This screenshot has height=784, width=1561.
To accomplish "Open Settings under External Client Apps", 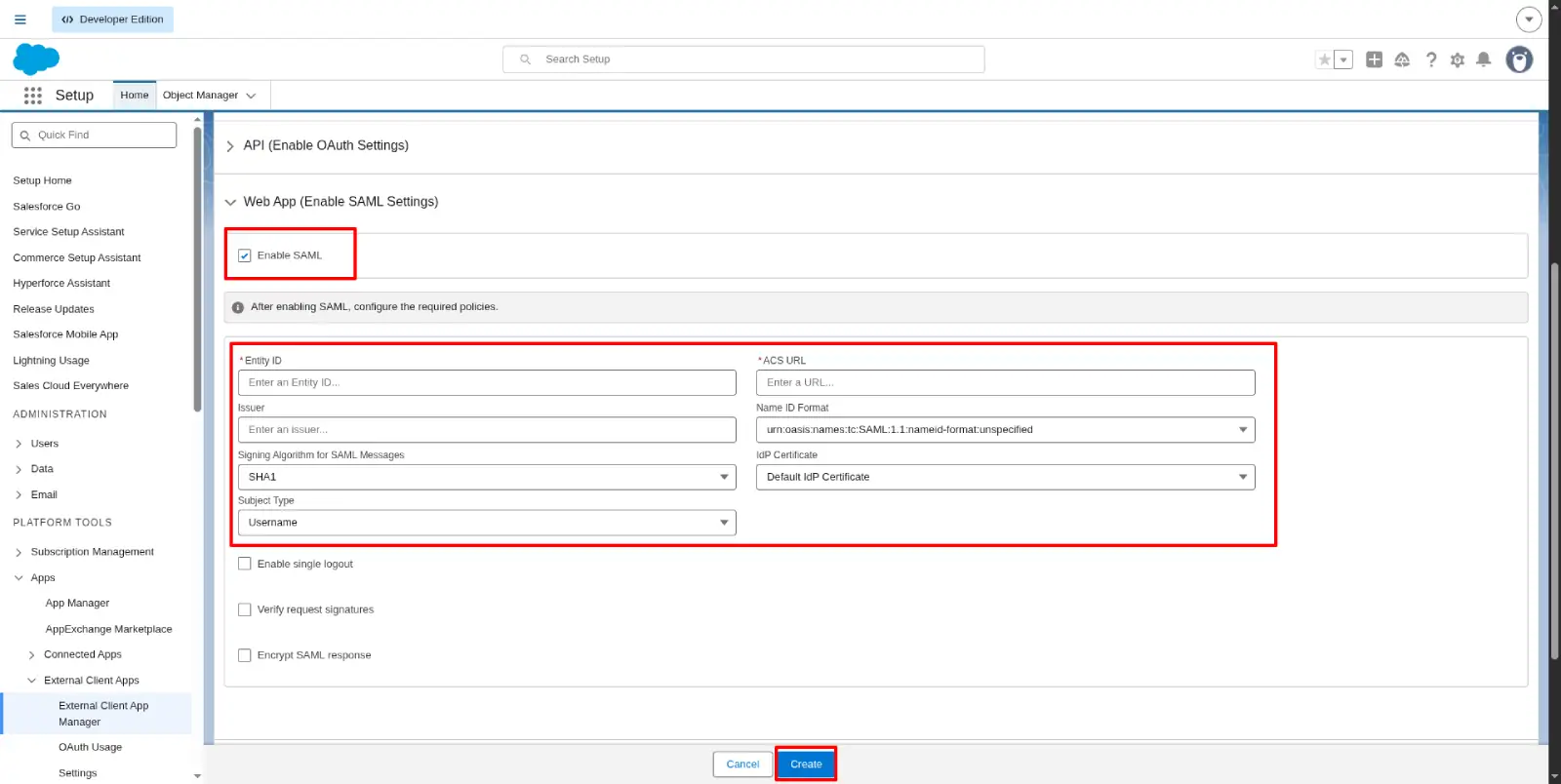I will tap(77, 773).
